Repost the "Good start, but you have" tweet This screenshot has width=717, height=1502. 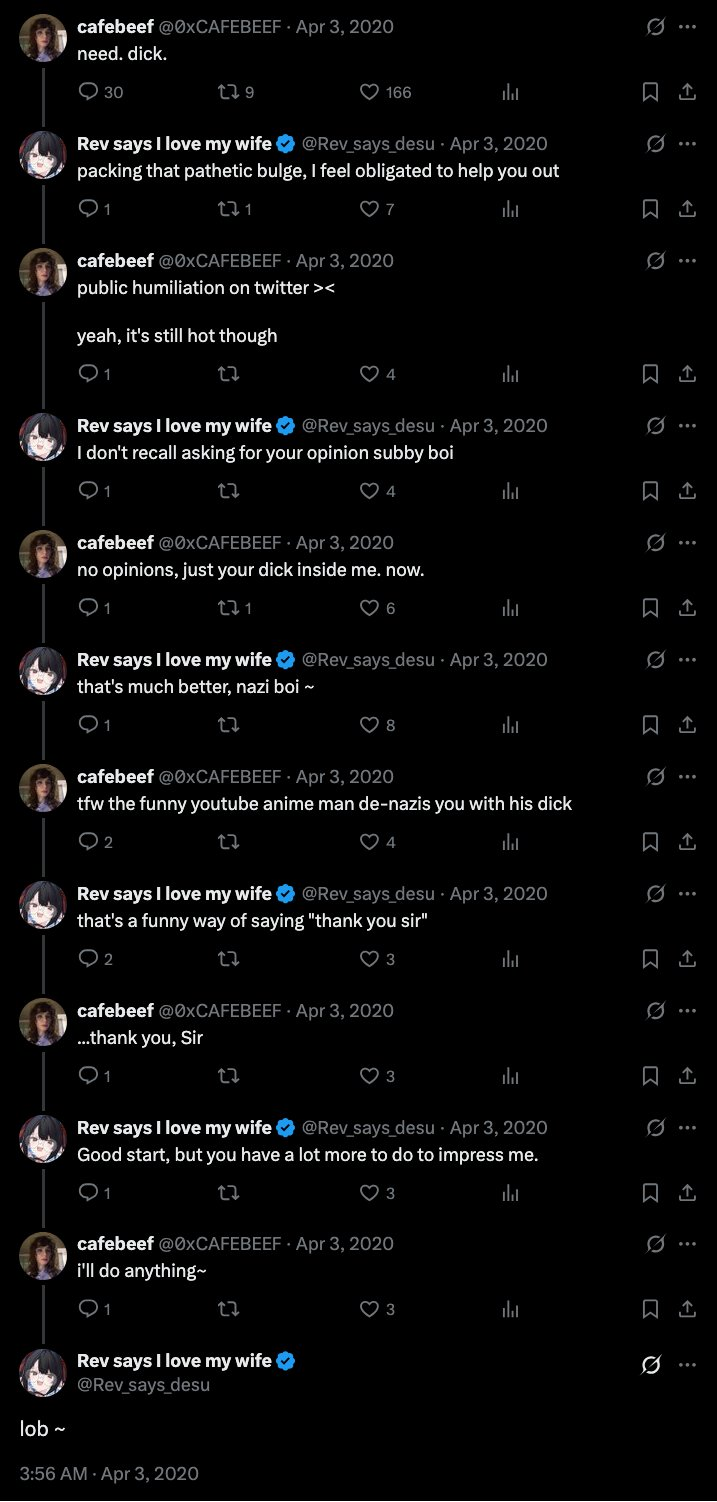(229, 1193)
